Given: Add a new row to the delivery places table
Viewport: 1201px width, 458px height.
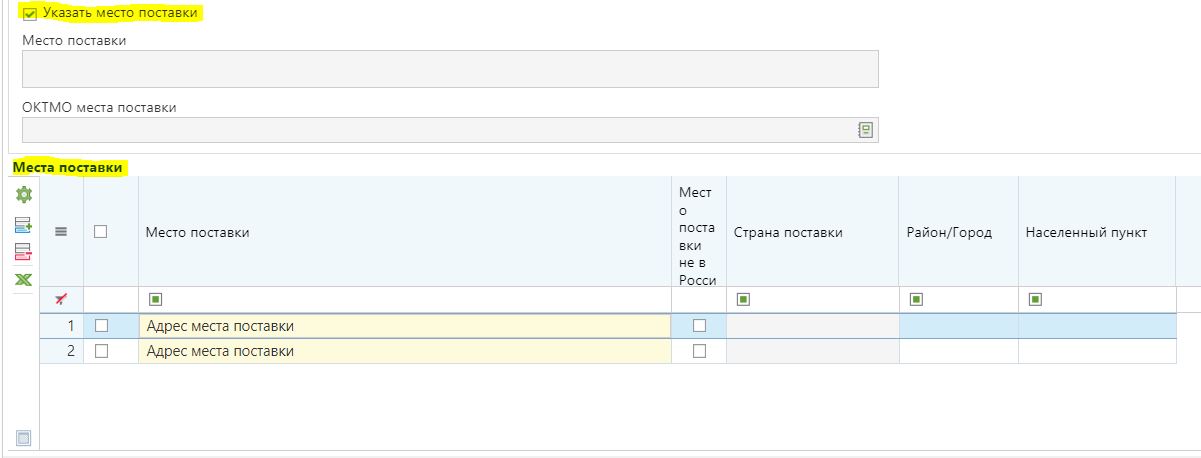Looking at the screenshot, I should point(22,225).
